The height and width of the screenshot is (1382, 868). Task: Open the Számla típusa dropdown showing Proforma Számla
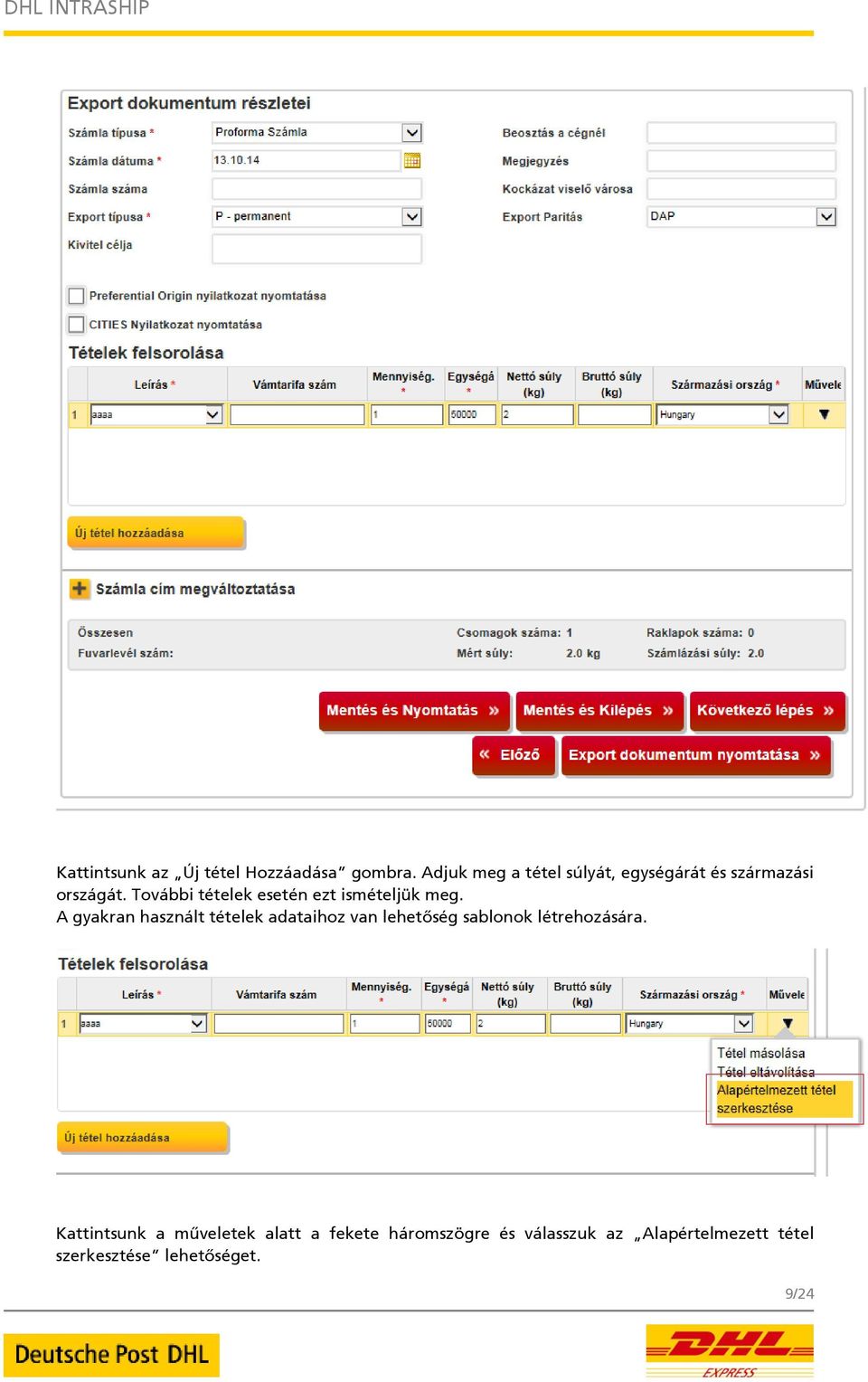pos(316,133)
